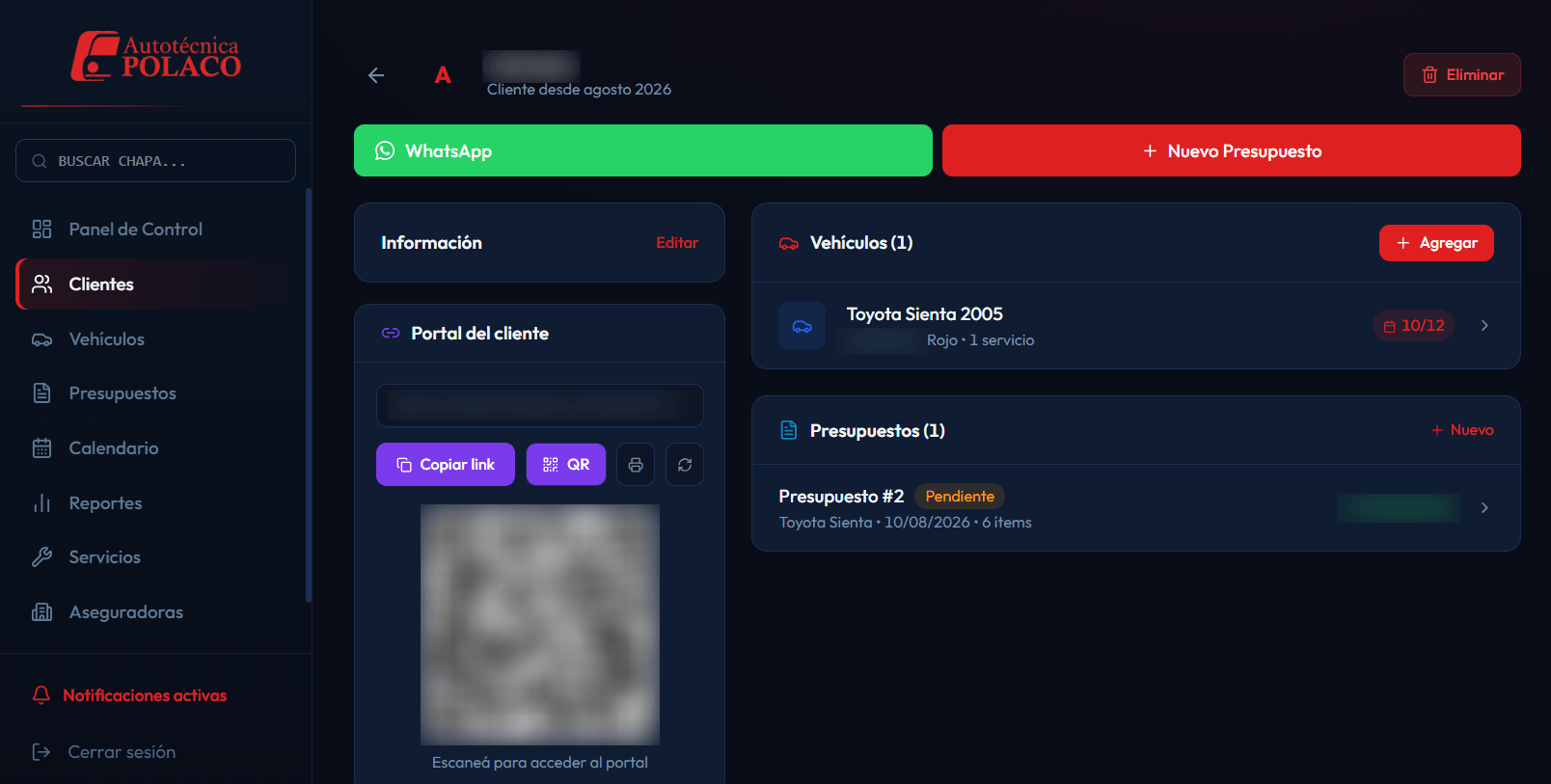Click the Nuevo Presupuesto button
The width and height of the screenshot is (1551, 784).
[x=1232, y=150]
